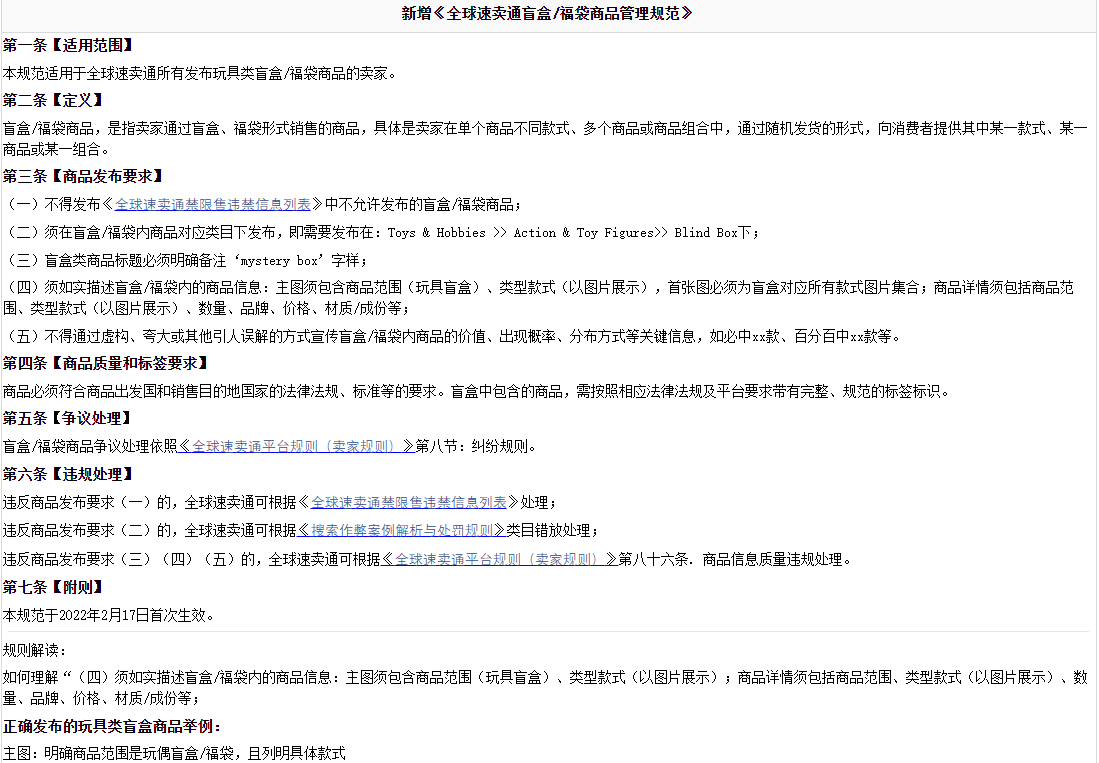Click heading 第七条【附则】
This screenshot has height=763, width=1099.
[54, 587]
